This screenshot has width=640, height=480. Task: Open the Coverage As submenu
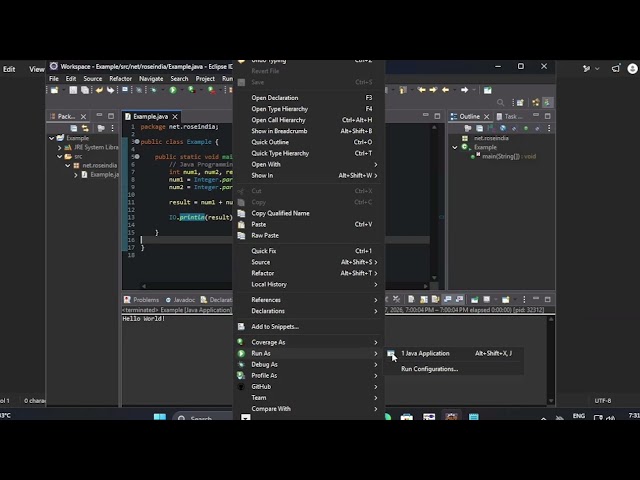pyautogui.click(x=308, y=342)
